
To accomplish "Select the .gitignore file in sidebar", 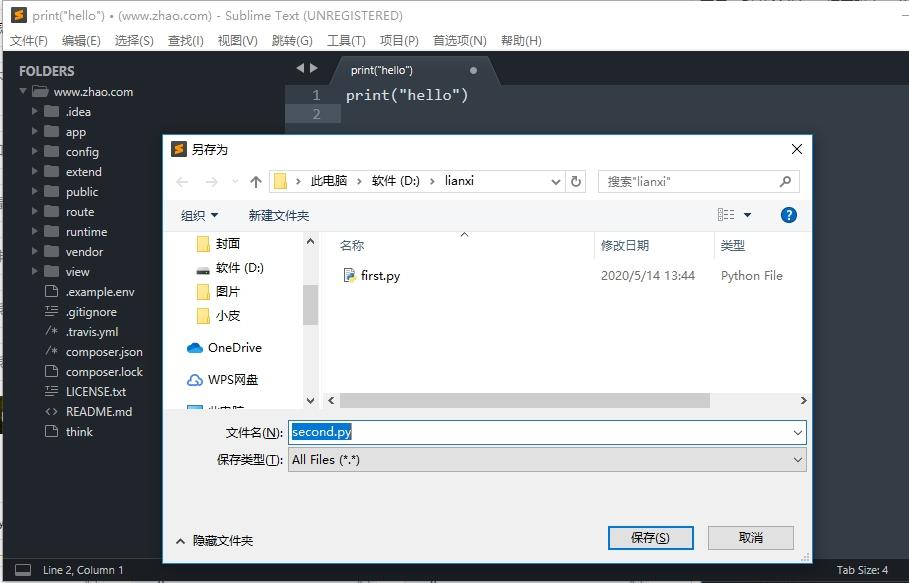I will coord(91,312).
